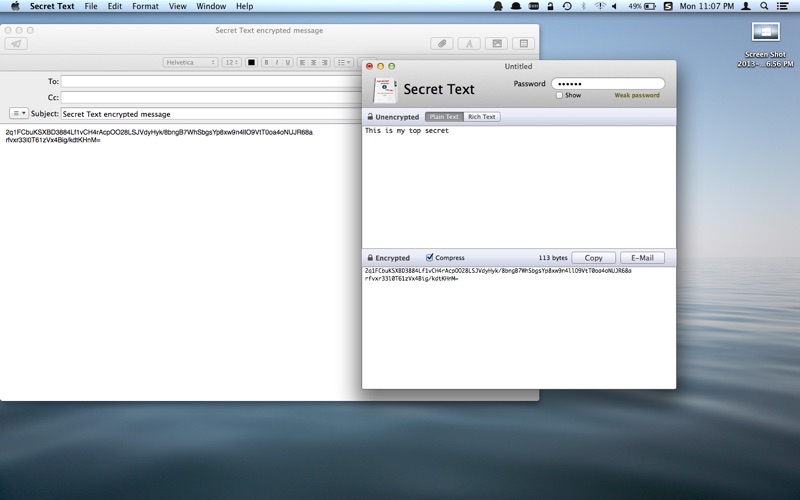Send the message in the mail window
Image resolution: width=800 pixels, height=500 pixels.
click(16, 44)
